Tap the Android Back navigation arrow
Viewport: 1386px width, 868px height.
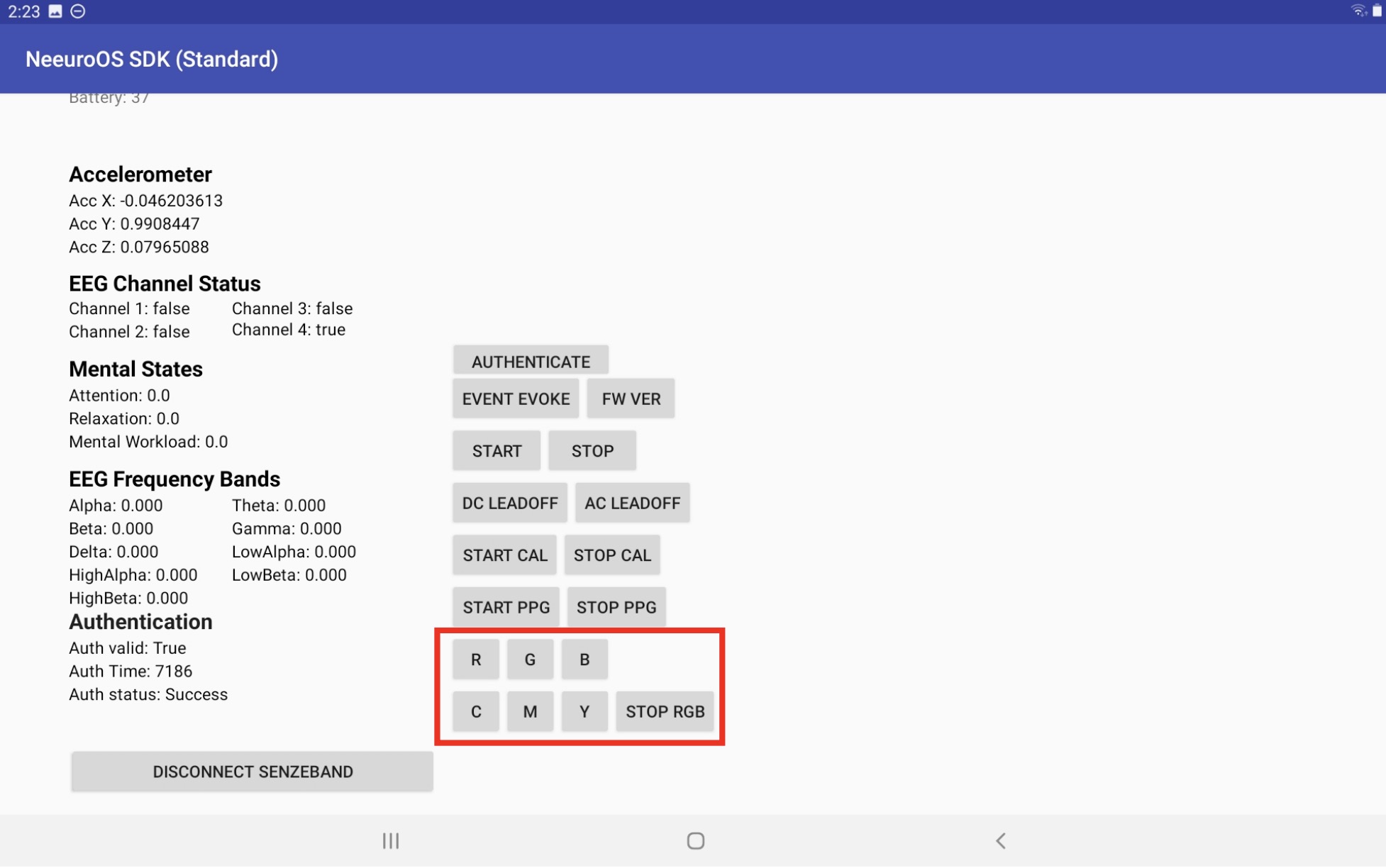(x=1000, y=841)
